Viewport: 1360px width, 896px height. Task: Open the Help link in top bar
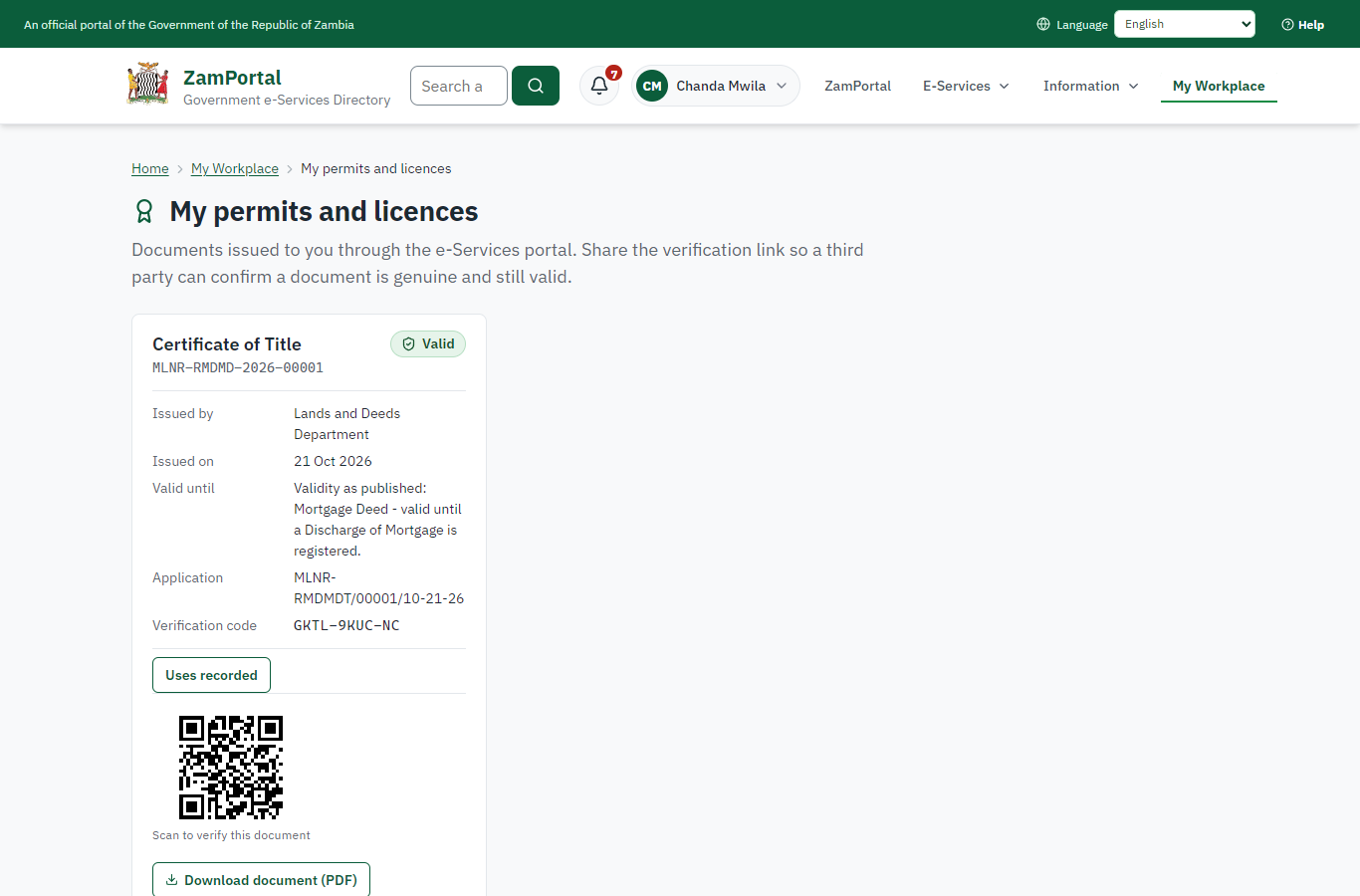1302,24
